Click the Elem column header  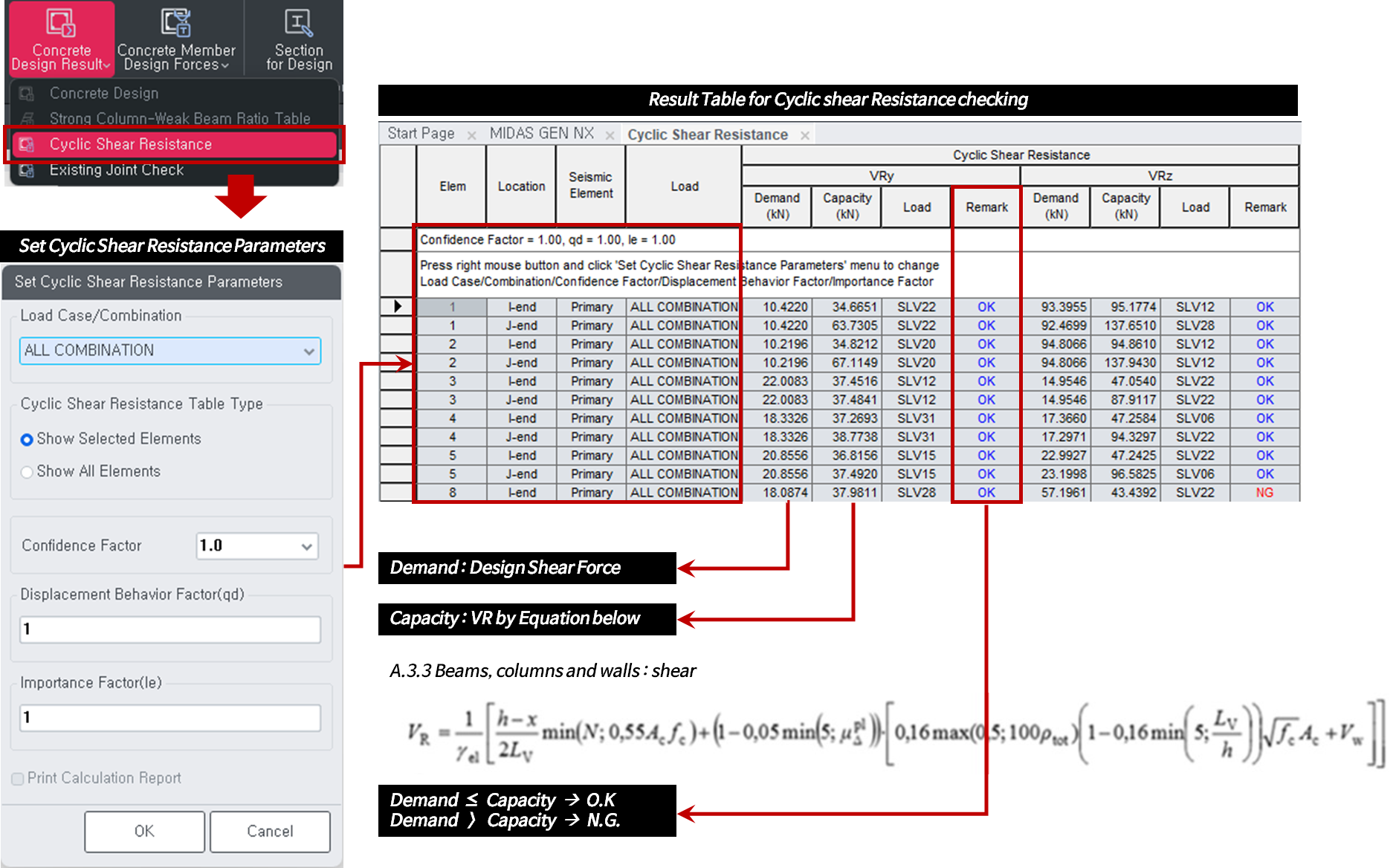pyautogui.click(x=452, y=186)
